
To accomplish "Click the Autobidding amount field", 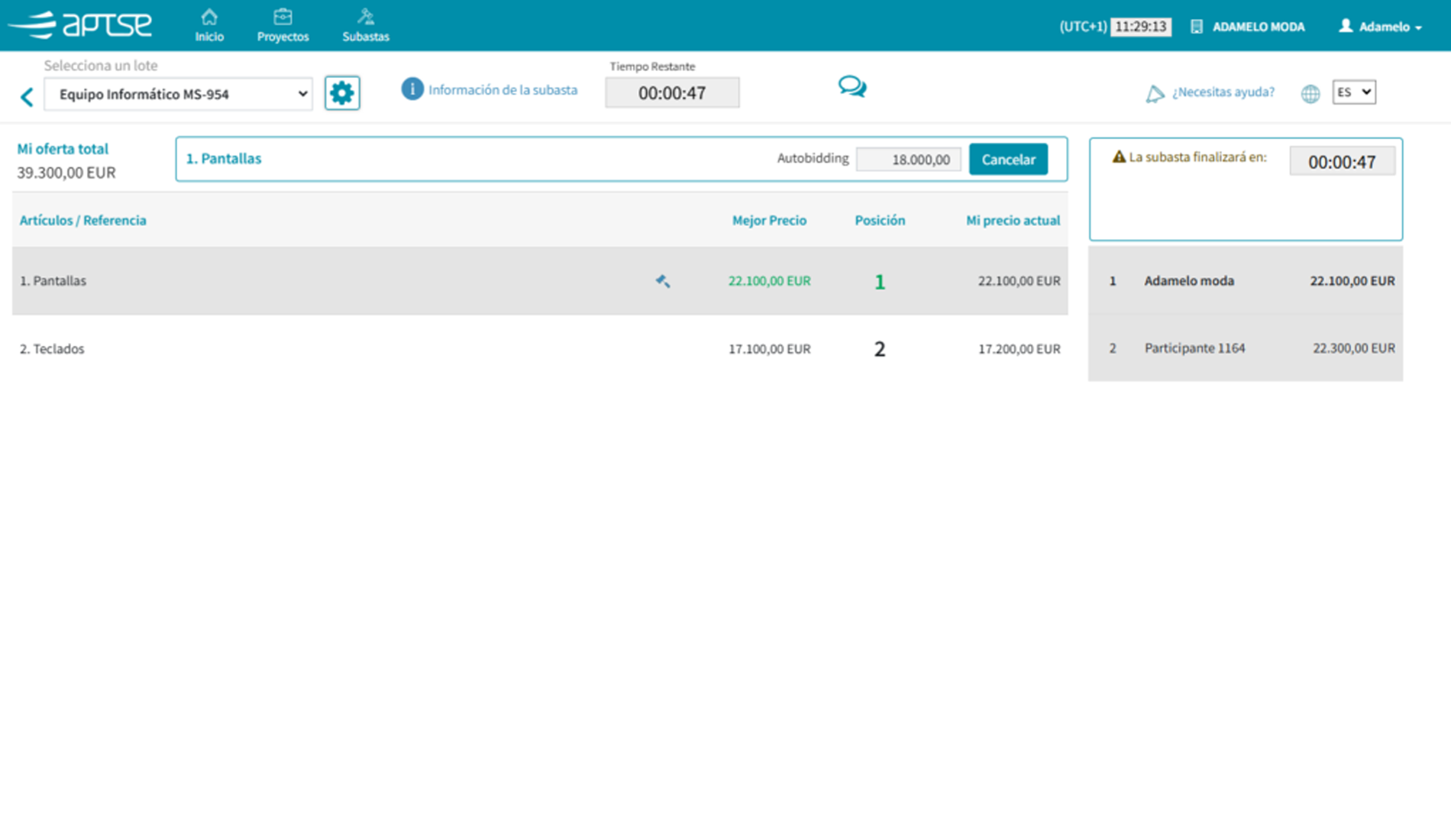I will pyautogui.click(x=908, y=160).
